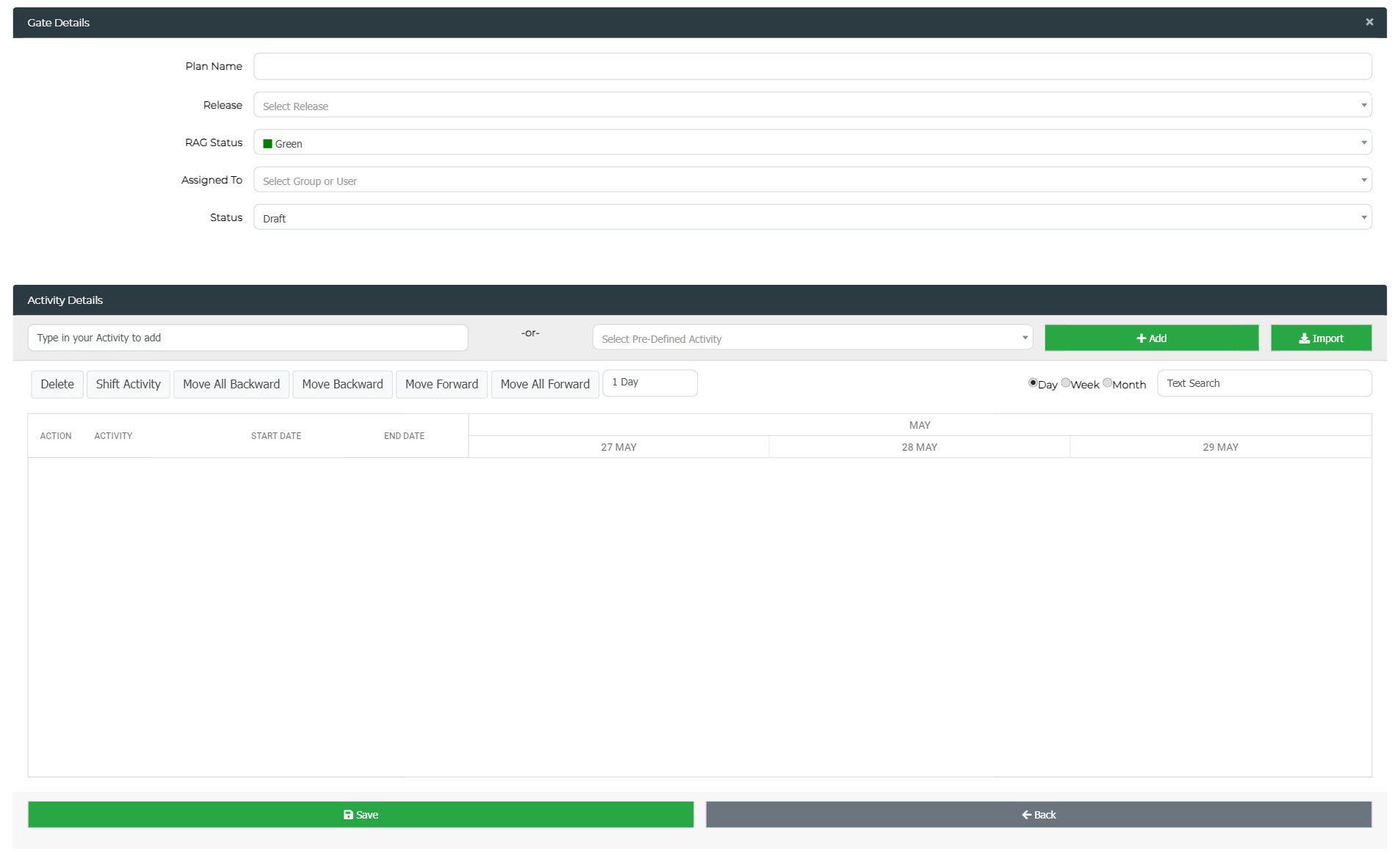
Task: Open the RAG Status dropdown
Action: (812, 142)
